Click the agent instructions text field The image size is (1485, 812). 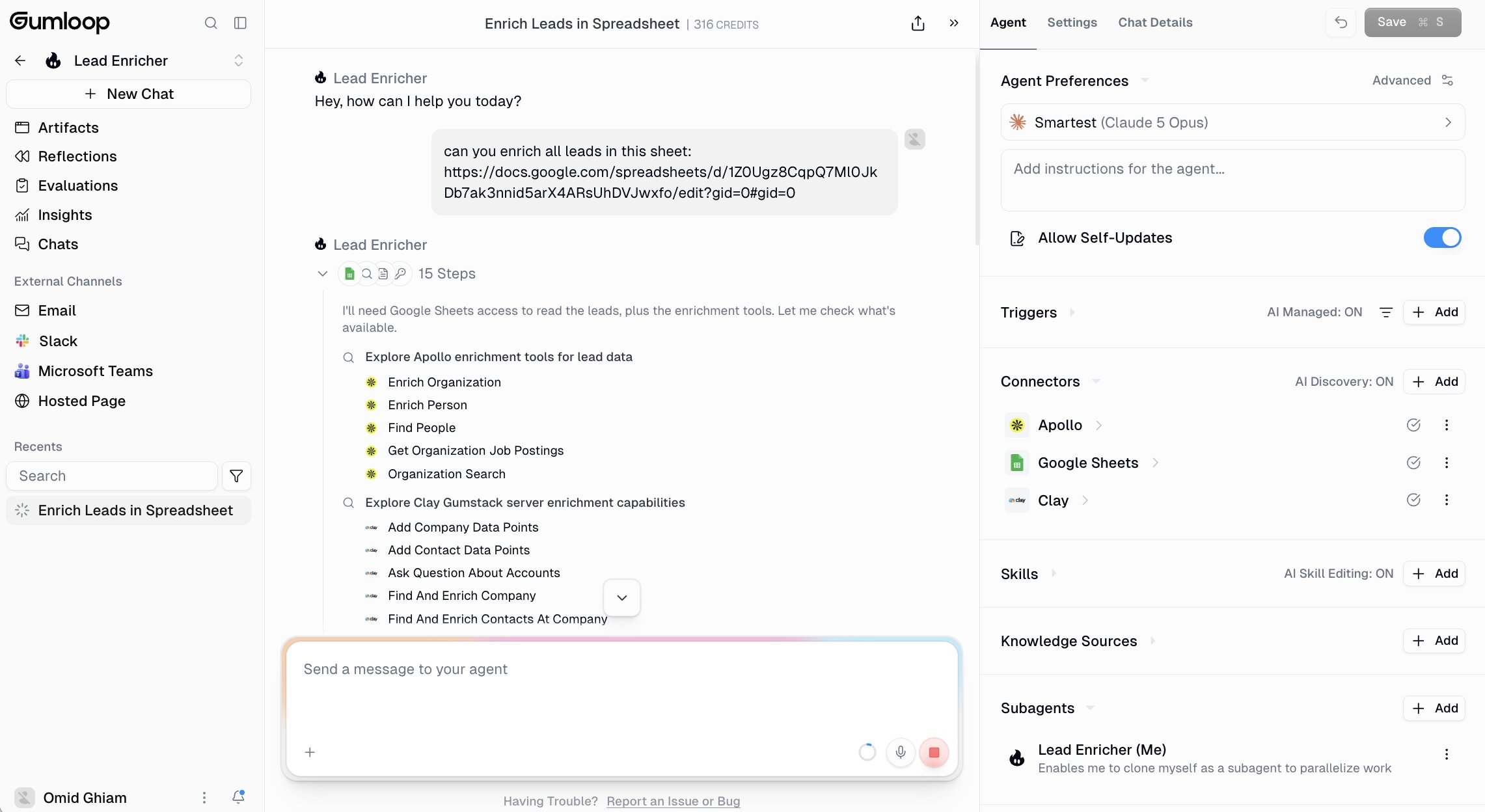[x=1233, y=180]
